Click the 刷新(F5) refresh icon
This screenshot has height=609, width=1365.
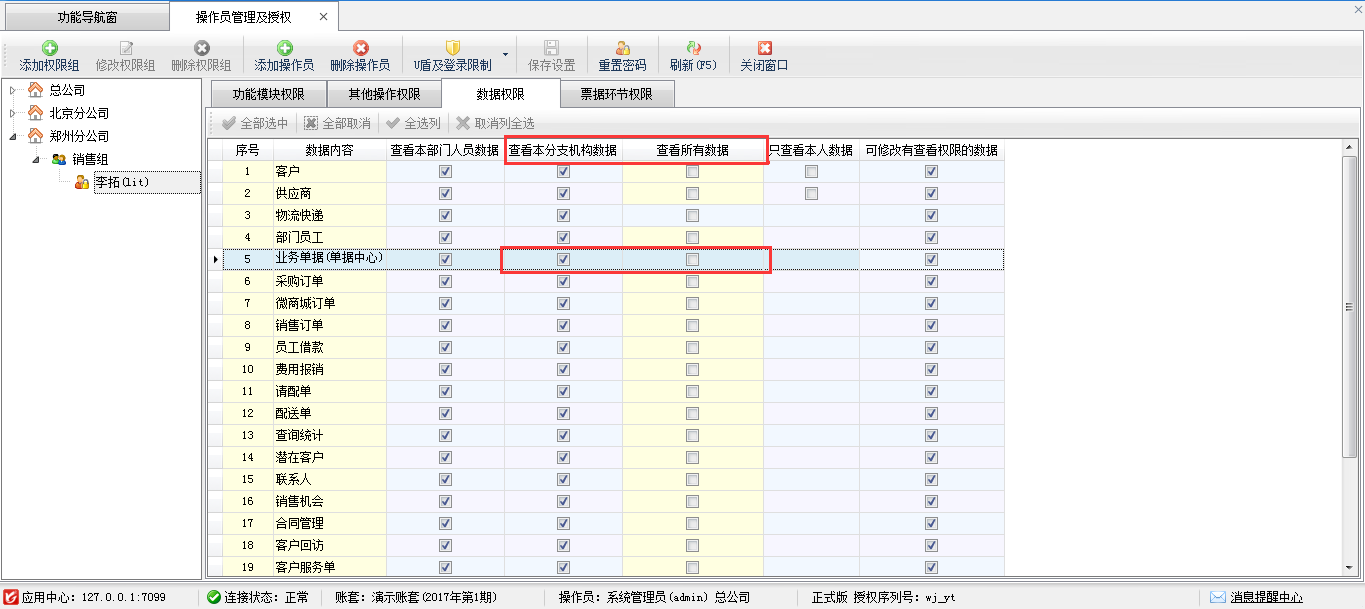coord(693,48)
